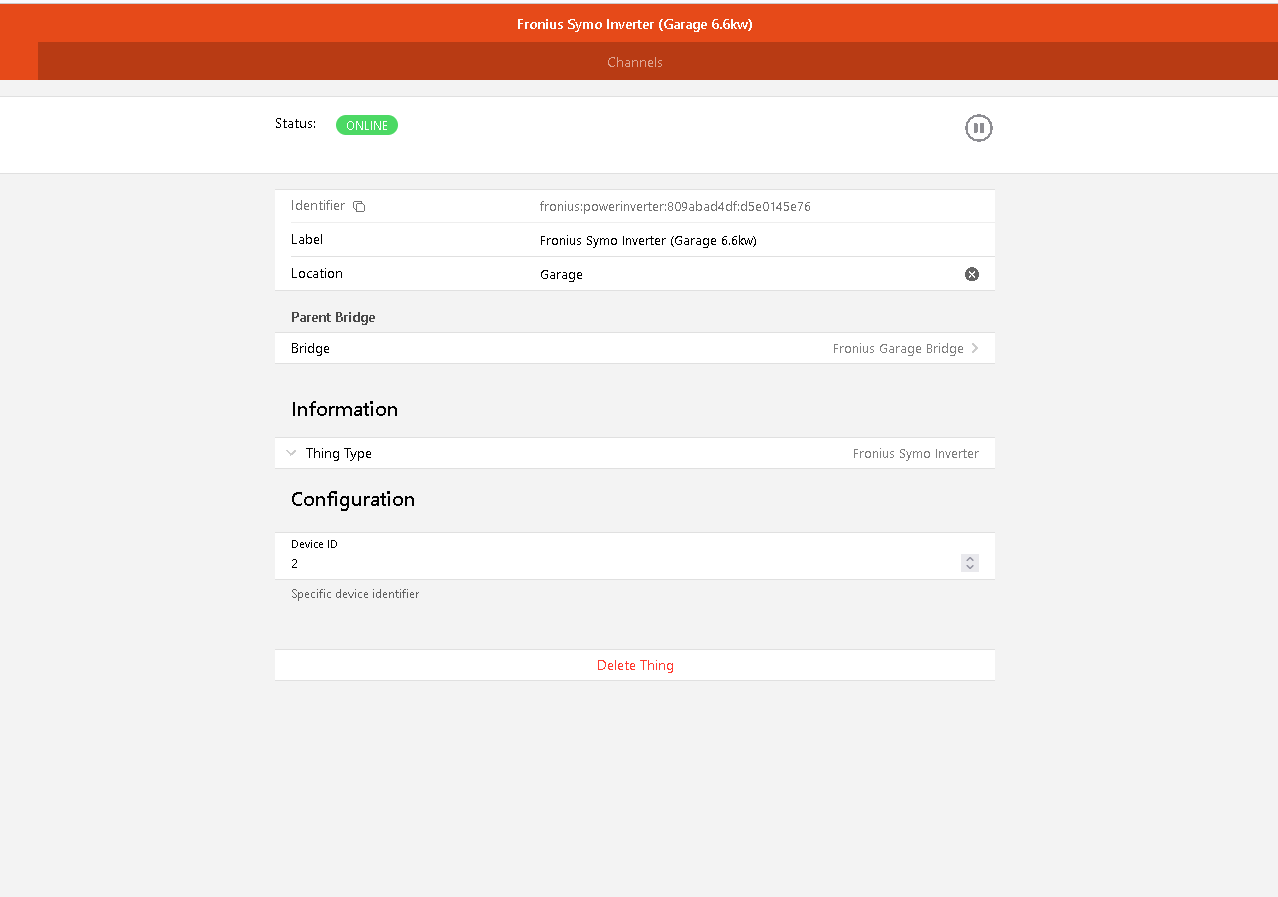Click the Device ID number field
The height and width of the screenshot is (897, 1278).
(625, 563)
